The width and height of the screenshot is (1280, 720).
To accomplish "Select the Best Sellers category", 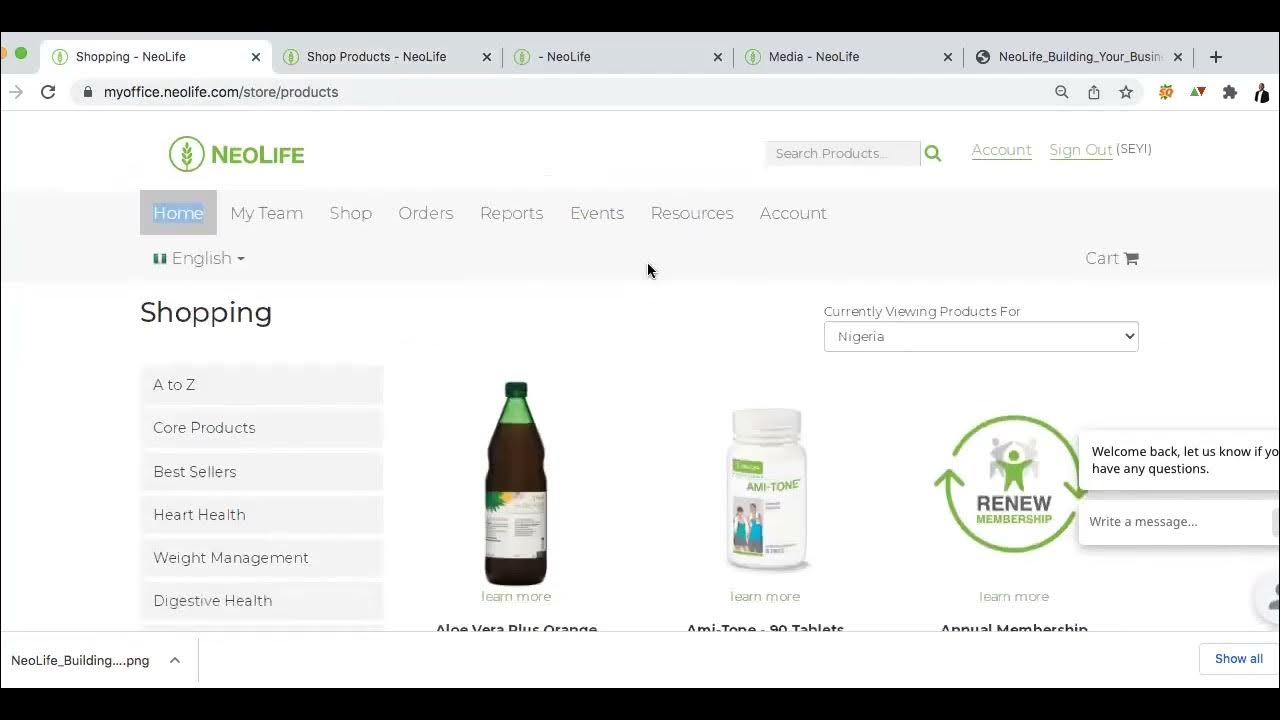I will point(262,472).
